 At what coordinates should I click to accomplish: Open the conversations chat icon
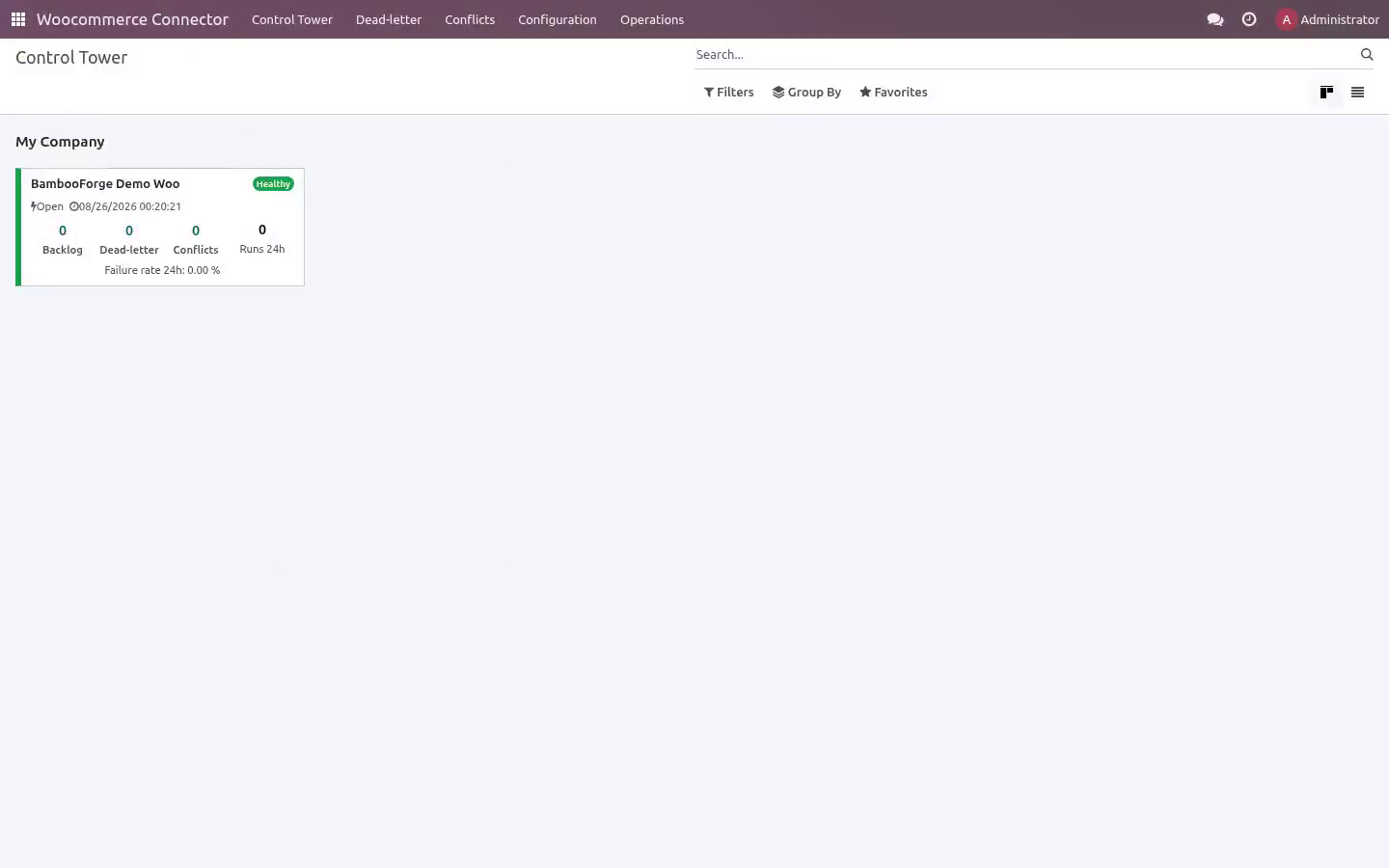tap(1215, 19)
